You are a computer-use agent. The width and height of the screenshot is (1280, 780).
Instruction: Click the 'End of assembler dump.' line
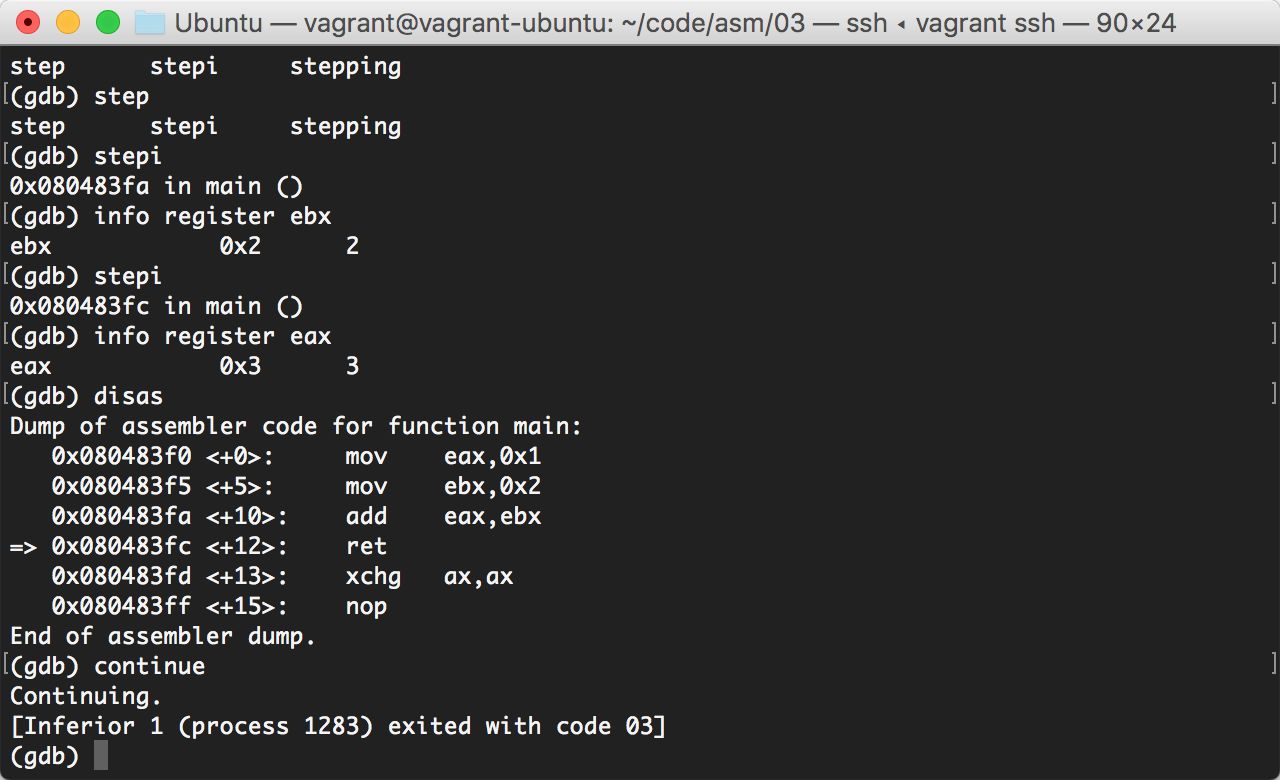[x=163, y=636]
